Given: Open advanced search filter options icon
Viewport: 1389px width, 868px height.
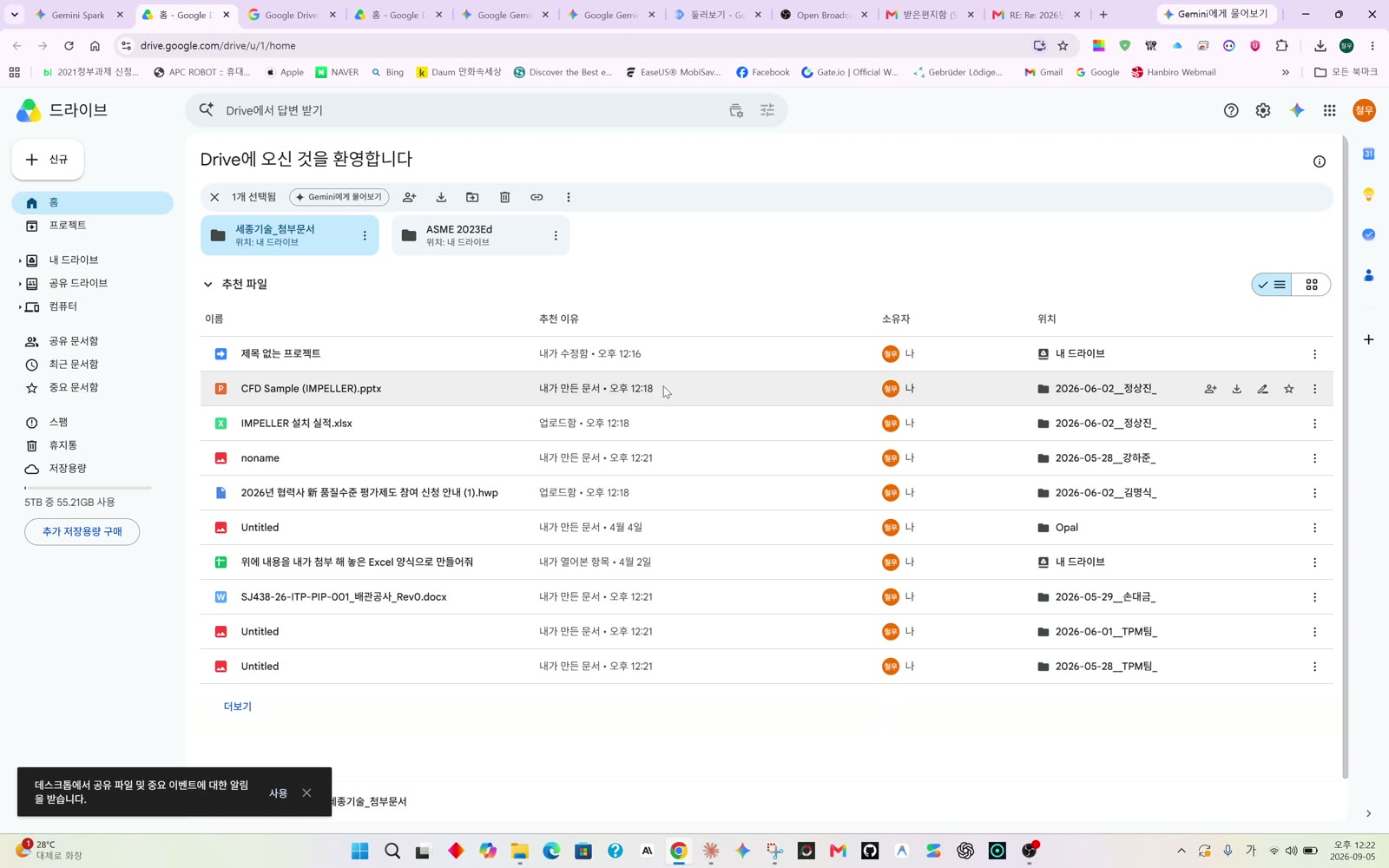Looking at the screenshot, I should click(767, 110).
